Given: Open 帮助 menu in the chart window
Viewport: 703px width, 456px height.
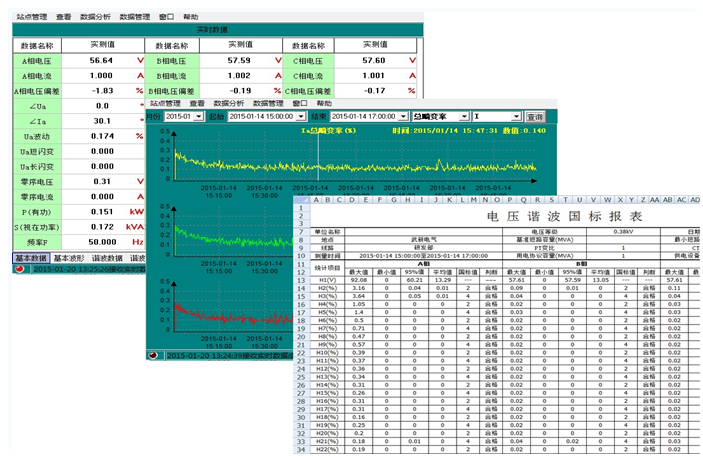Looking at the screenshot, I should click(x=324, y=103).
